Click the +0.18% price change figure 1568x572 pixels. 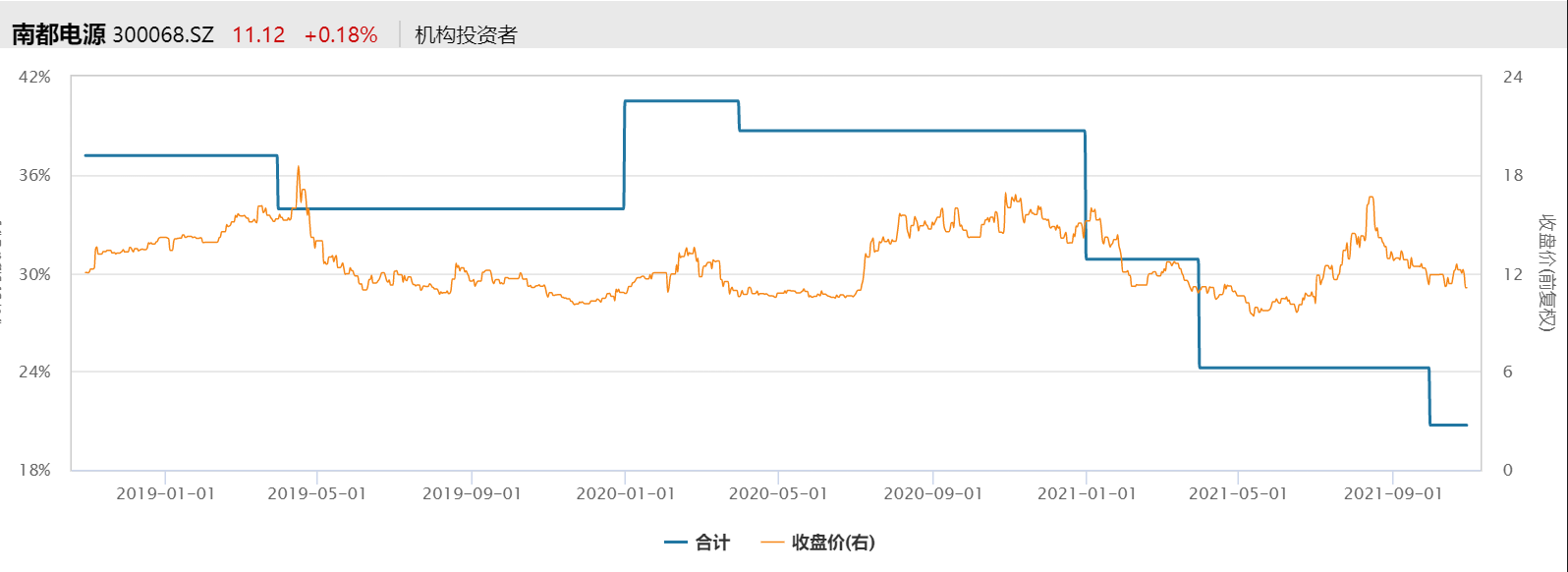point(341,35)
